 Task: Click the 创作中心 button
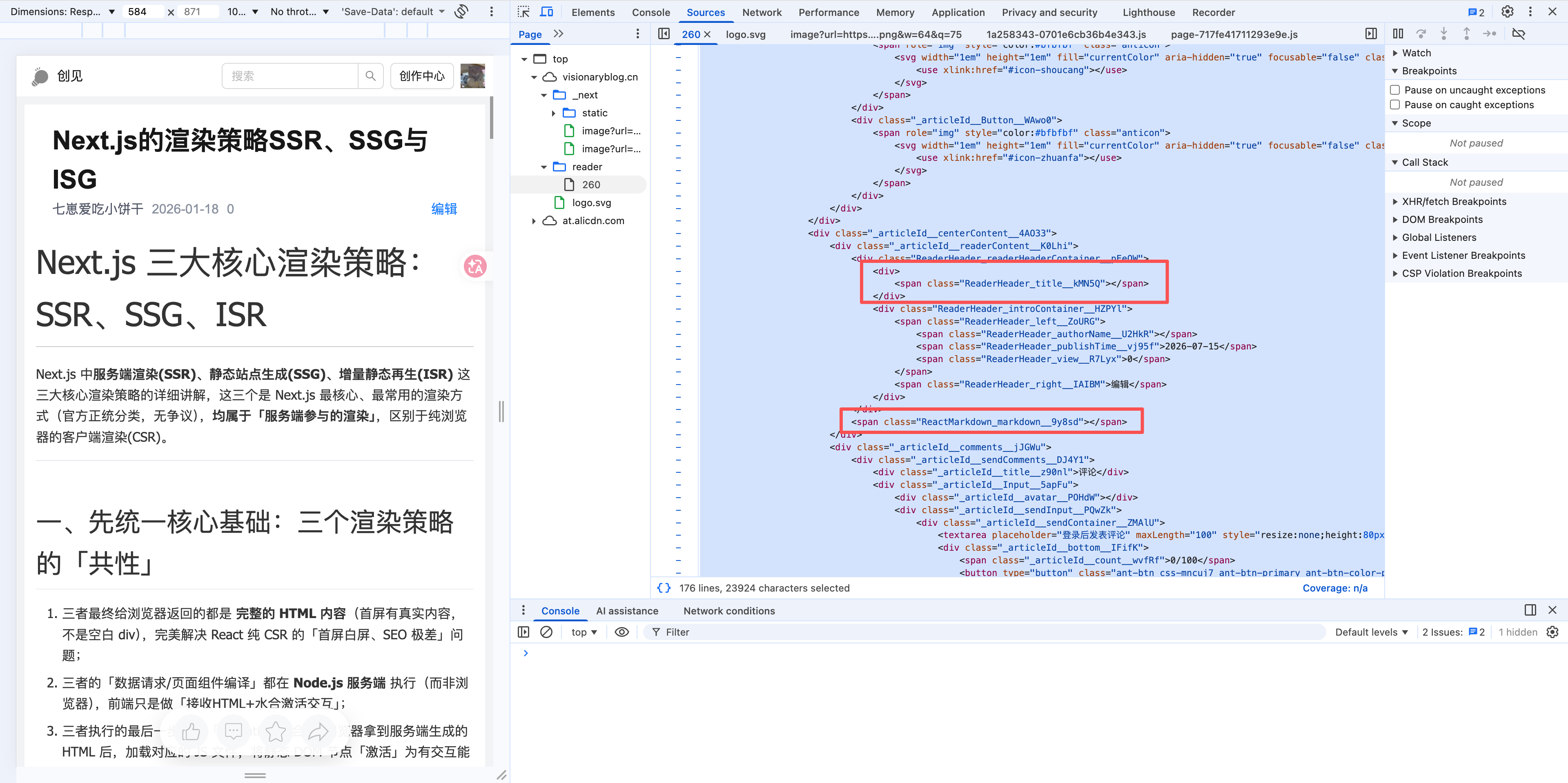point(422,76)
